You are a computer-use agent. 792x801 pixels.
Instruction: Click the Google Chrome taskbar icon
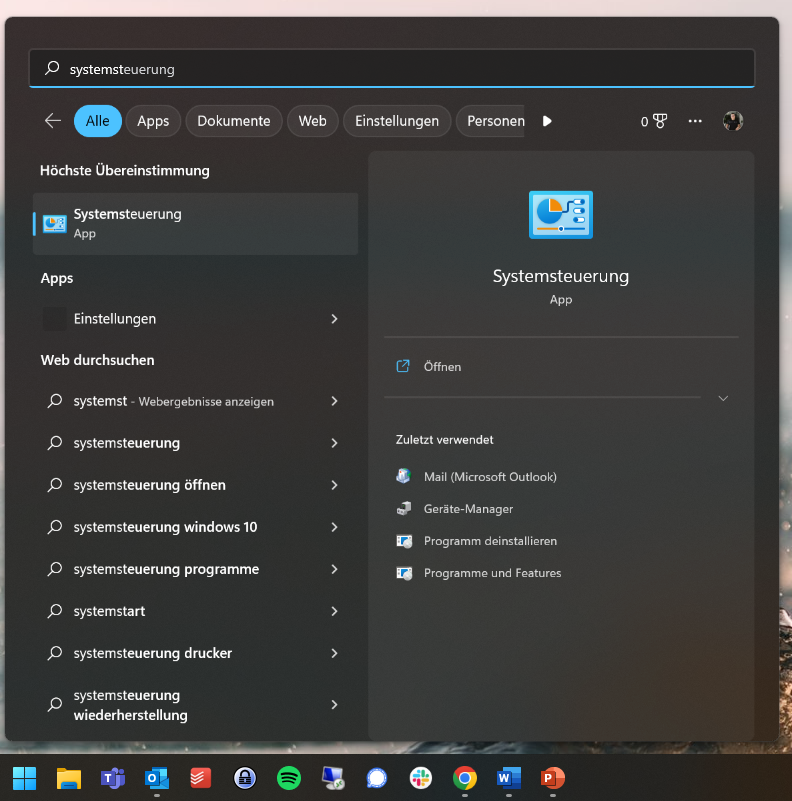pyautogui.click(x=464, y=778)
